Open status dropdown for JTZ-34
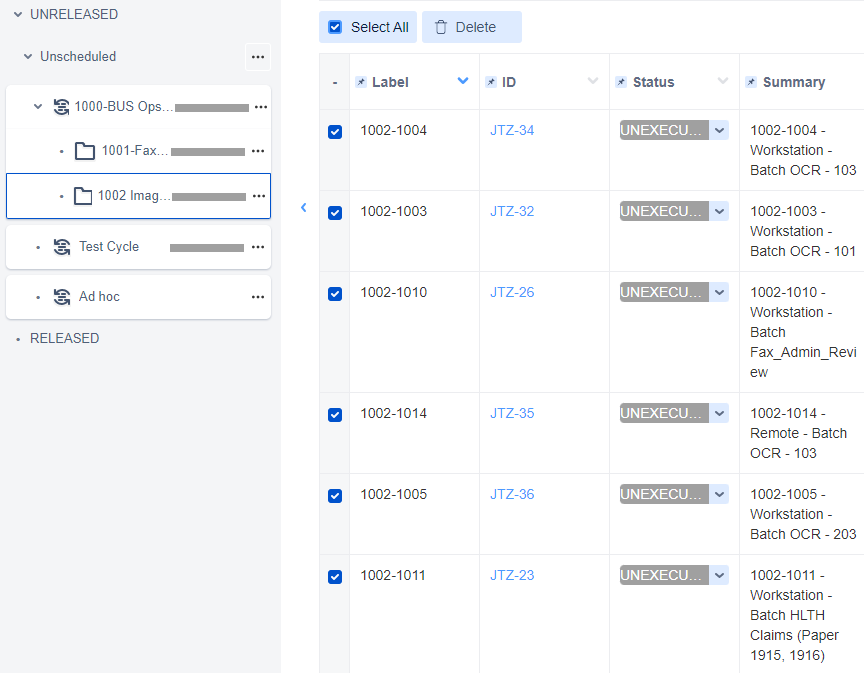Viewport: 864px width, 673px height. (x=720, y=130)
